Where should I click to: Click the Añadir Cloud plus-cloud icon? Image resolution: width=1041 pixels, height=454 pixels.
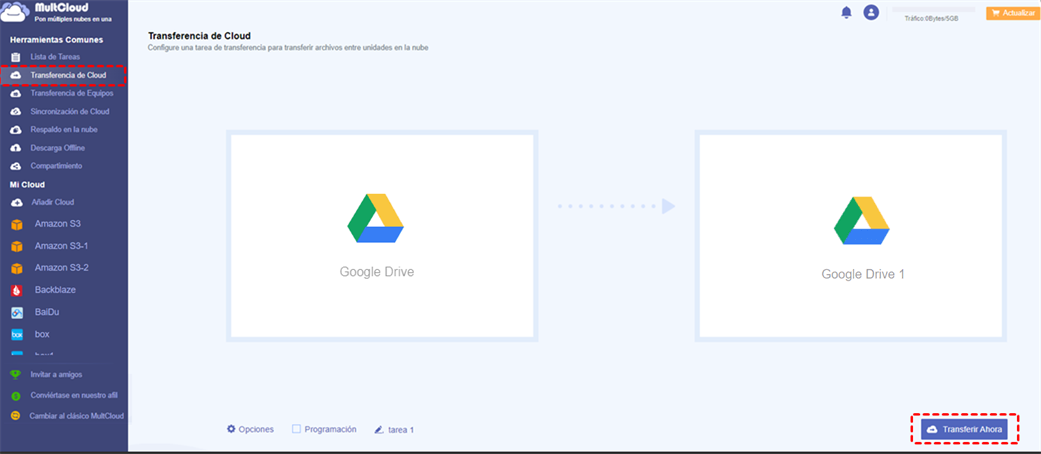17,202
